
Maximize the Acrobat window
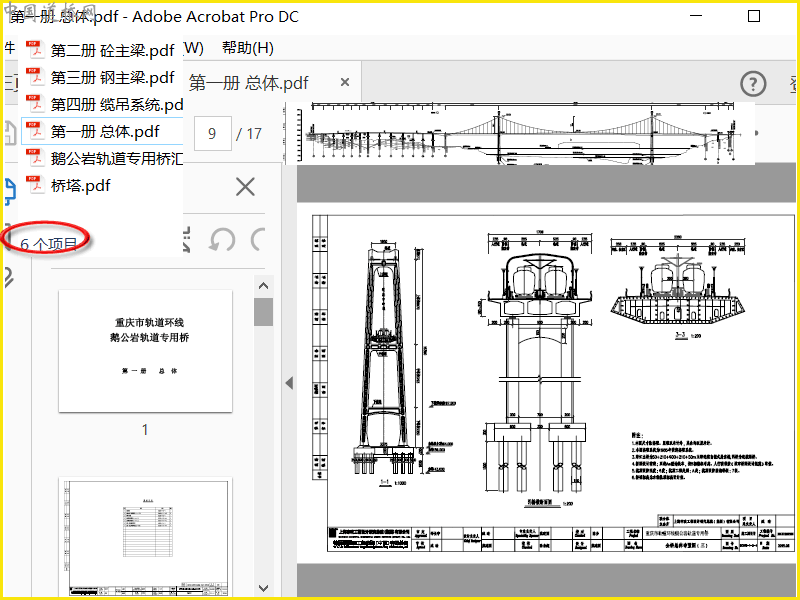[x=754, y=16]
